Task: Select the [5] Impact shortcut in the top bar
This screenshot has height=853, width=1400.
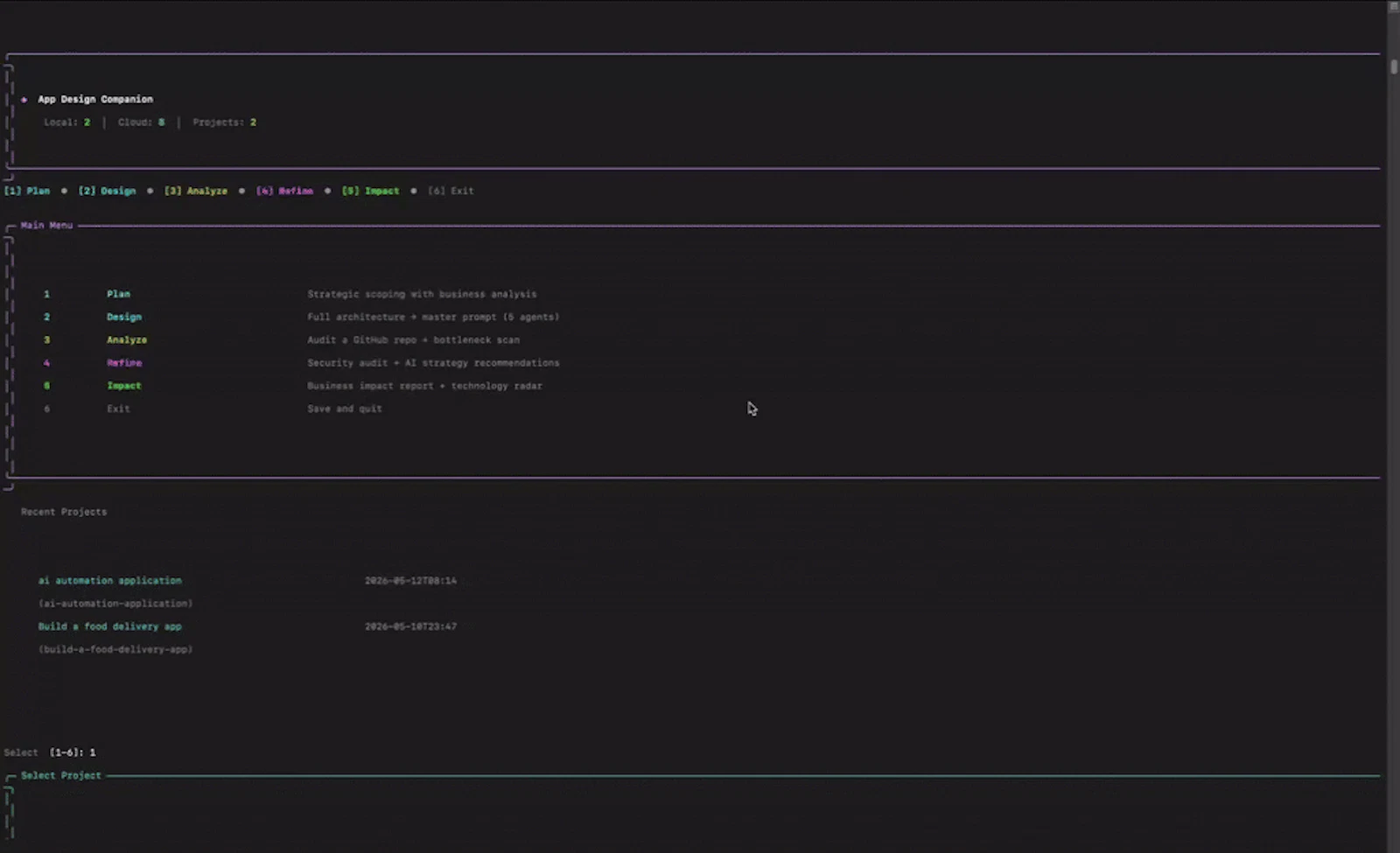Action: pos(370,191)
